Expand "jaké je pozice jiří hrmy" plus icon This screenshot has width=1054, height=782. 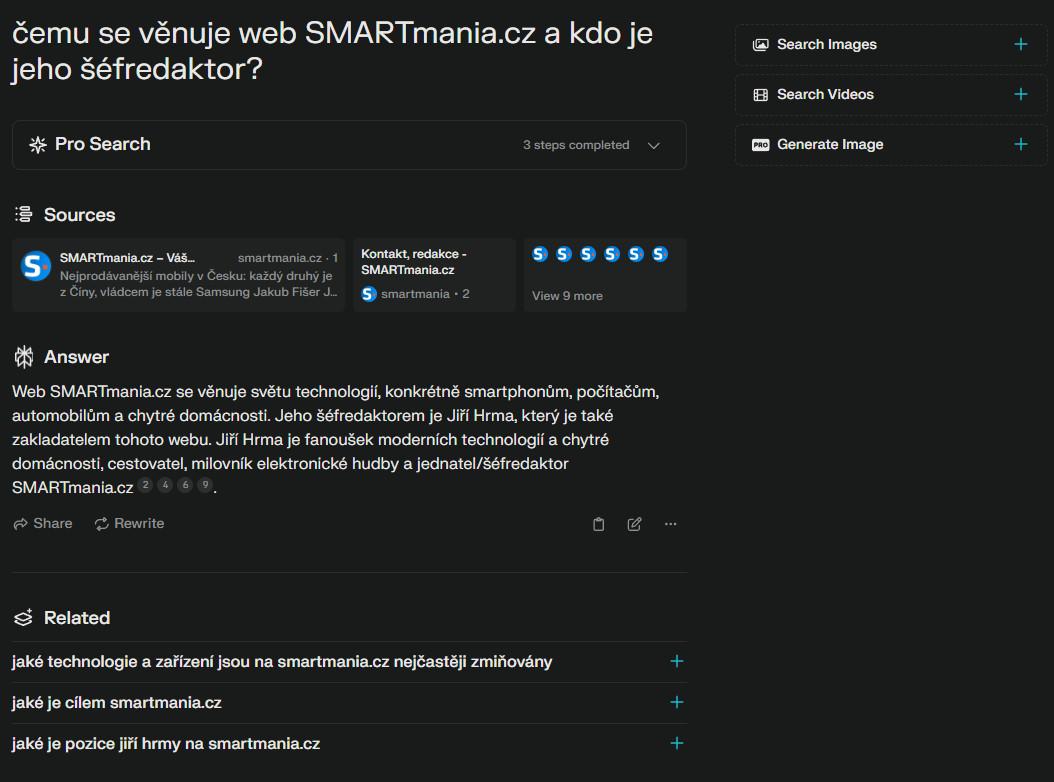click(x=676, y=744)
